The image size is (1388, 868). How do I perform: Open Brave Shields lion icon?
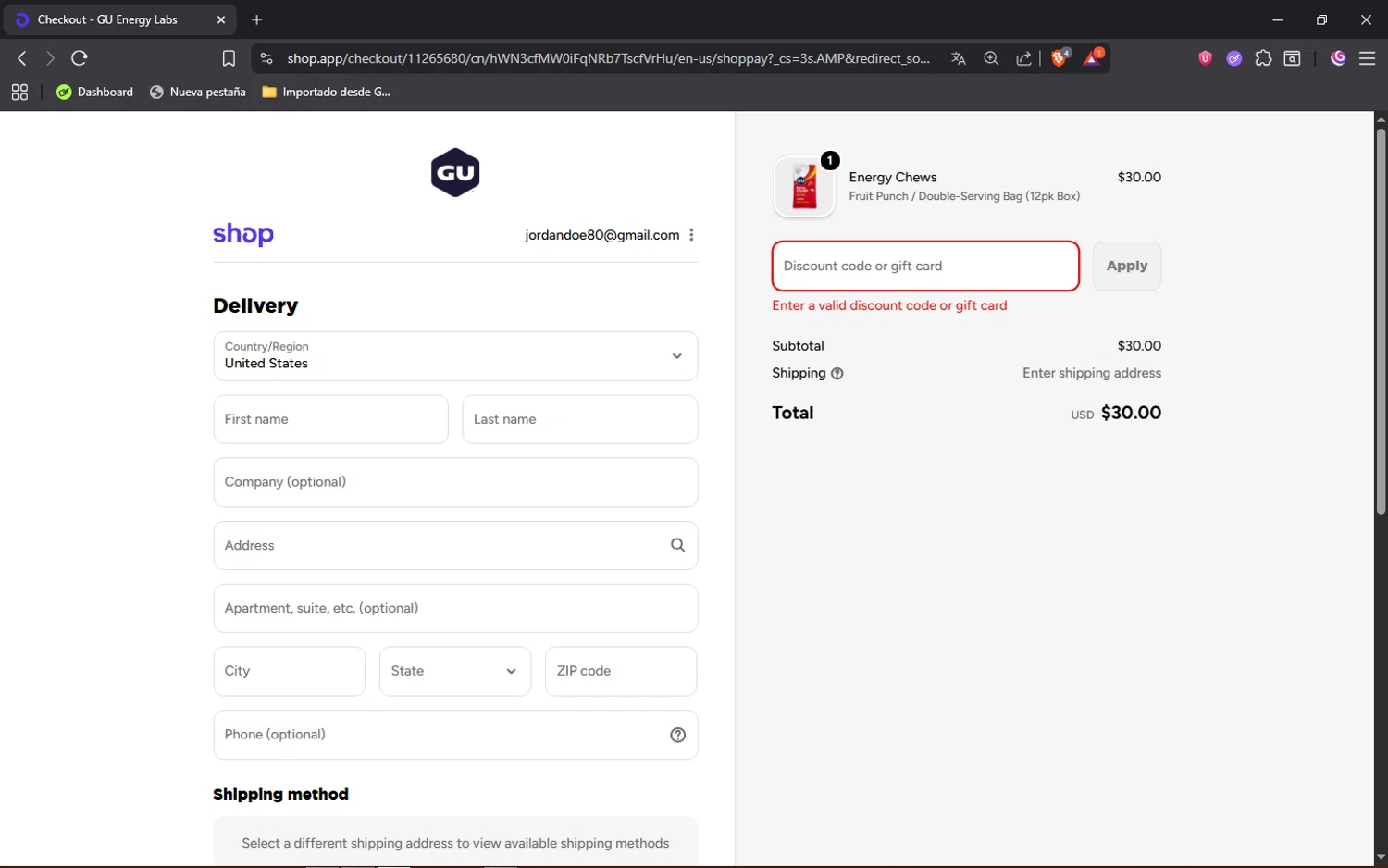(1060, 58)
